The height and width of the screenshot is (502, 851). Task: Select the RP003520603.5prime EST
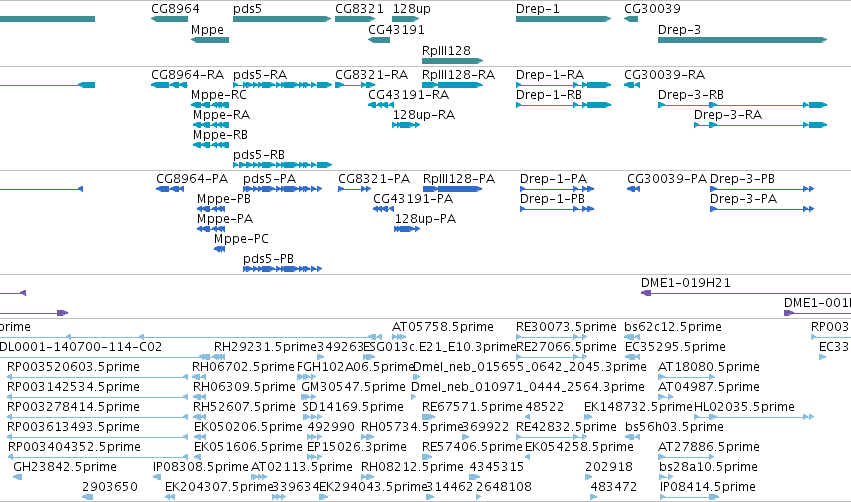tap(97, 377)
